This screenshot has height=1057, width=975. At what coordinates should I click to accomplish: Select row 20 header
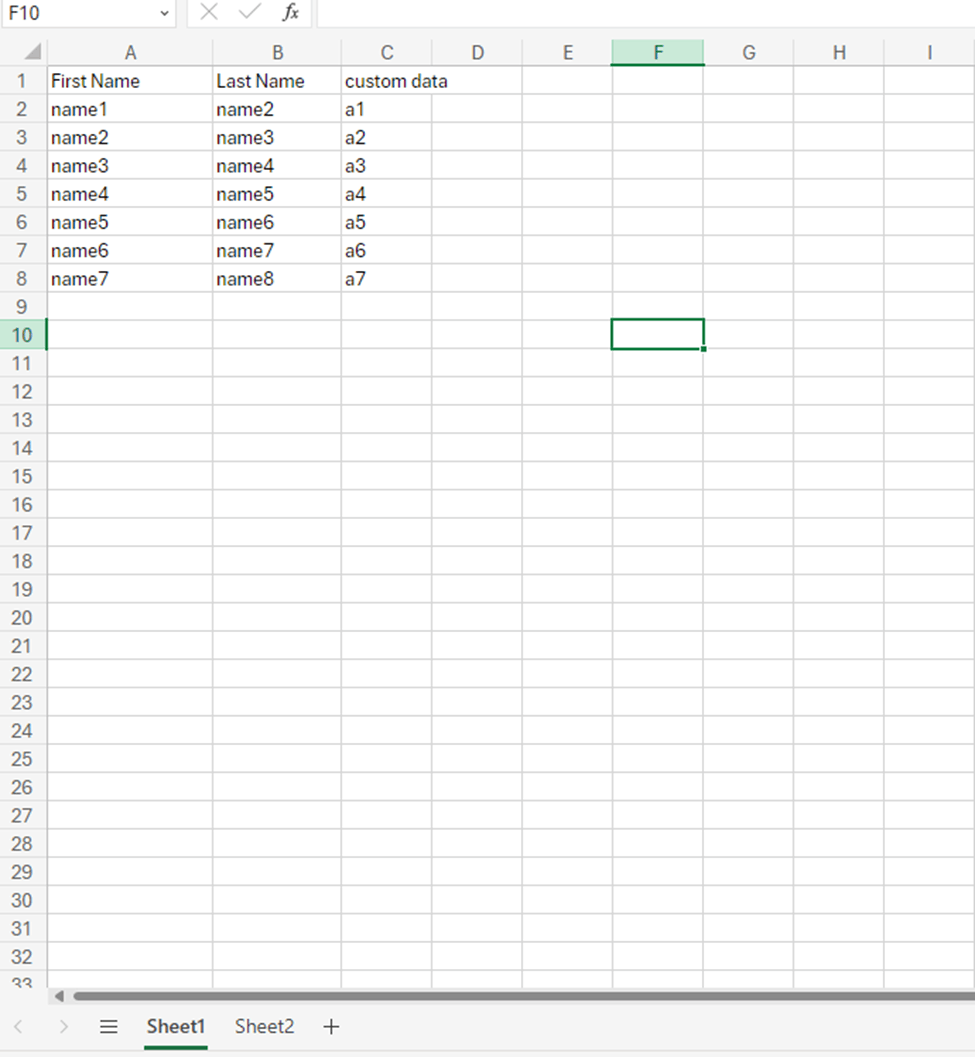pos(23,617)
